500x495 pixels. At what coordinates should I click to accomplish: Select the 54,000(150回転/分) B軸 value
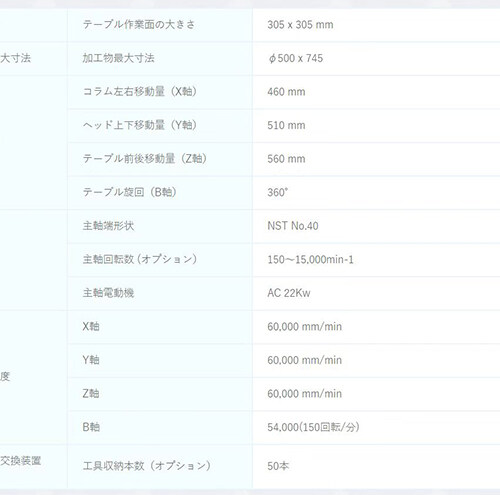click(313, 427)
